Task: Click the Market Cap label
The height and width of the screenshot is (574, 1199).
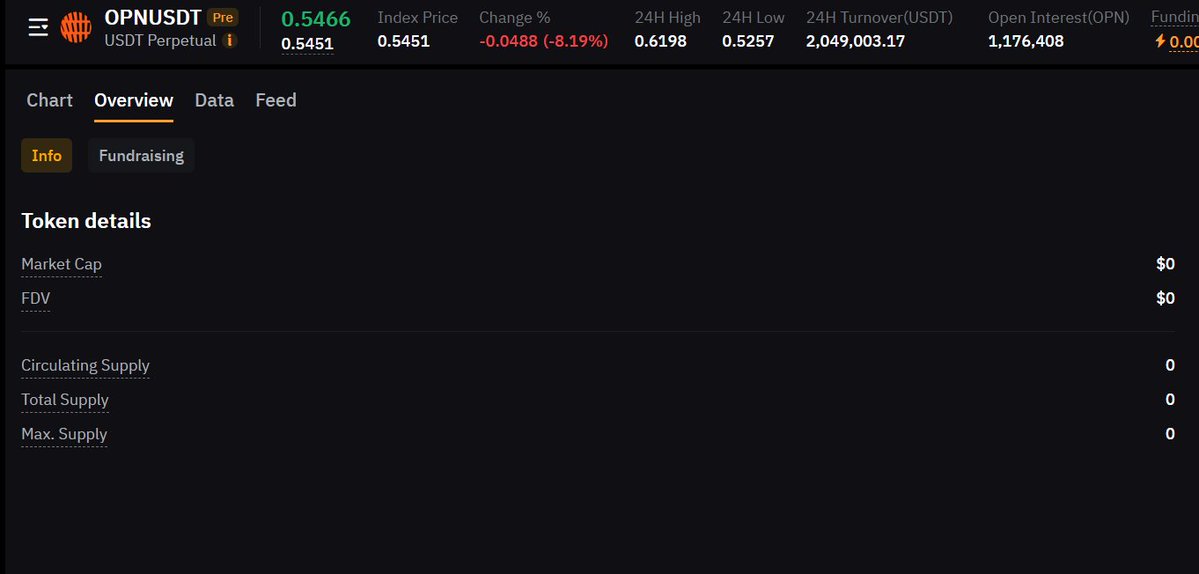Action: (61, 264)
